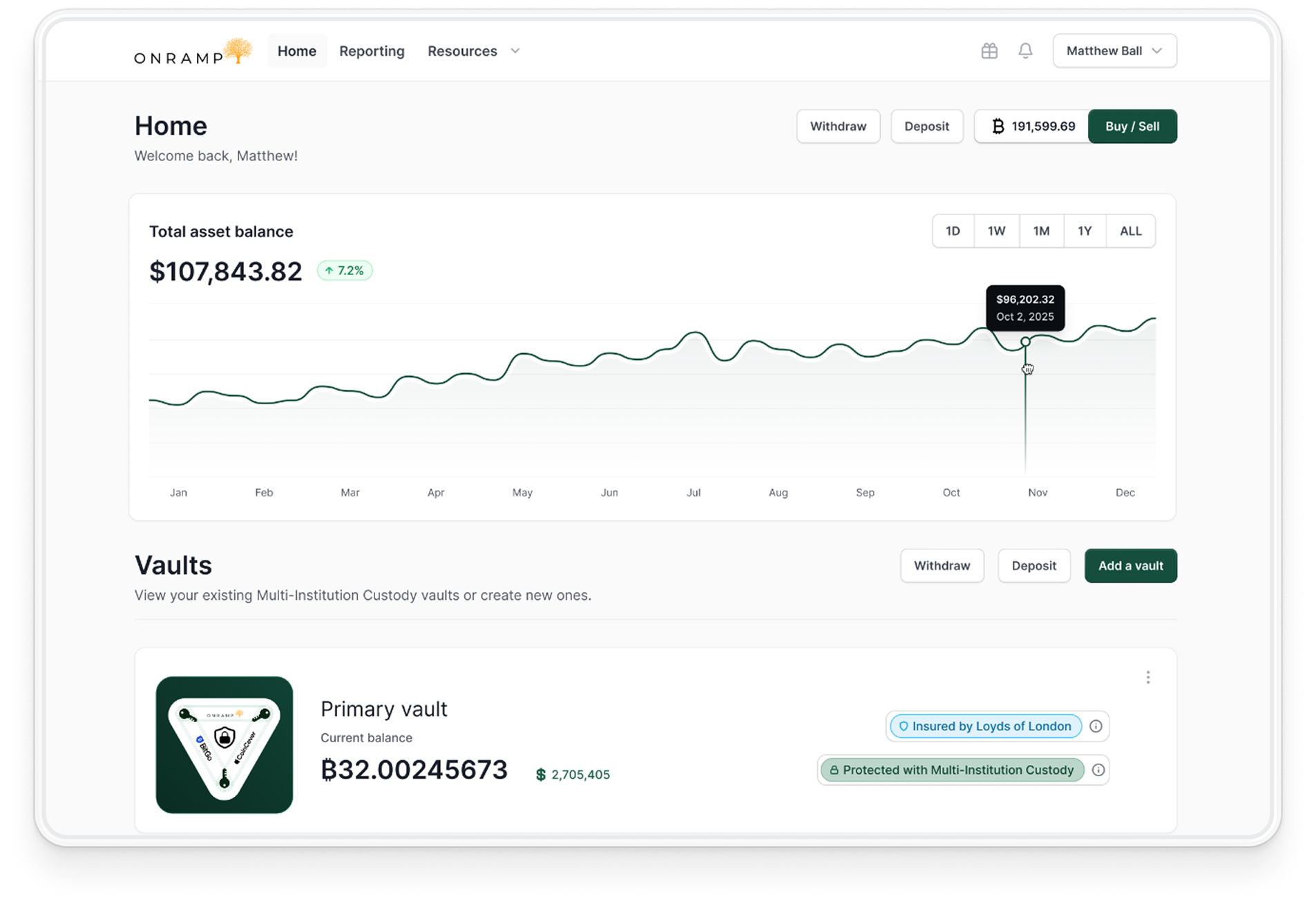
Task: Click the 191,599.69 bitcoin balance box
Action: [x=1032, y=126]
